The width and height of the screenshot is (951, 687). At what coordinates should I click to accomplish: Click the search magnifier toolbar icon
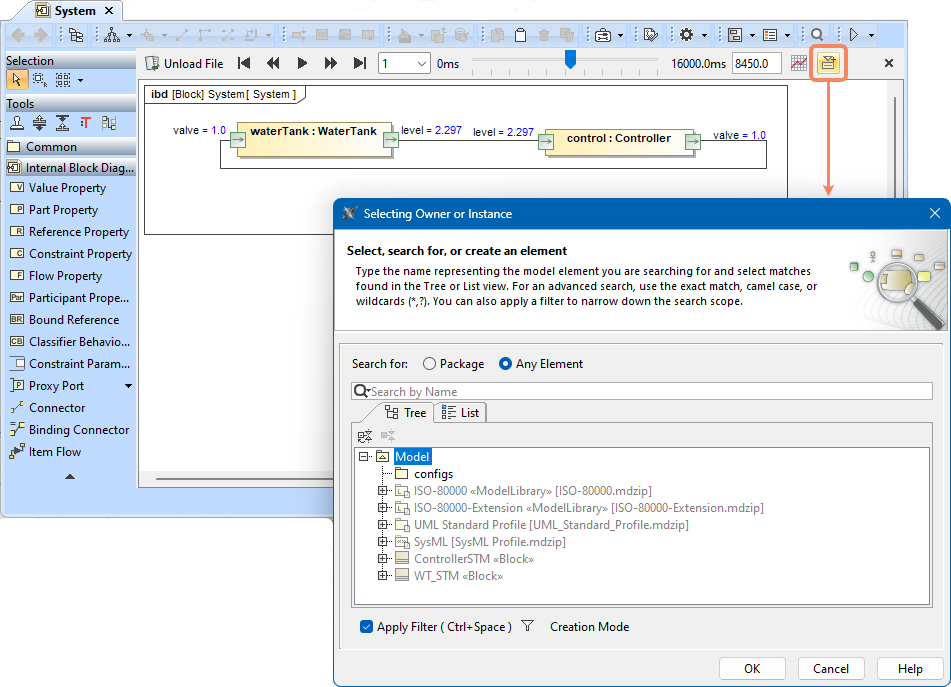click(817, 35)
